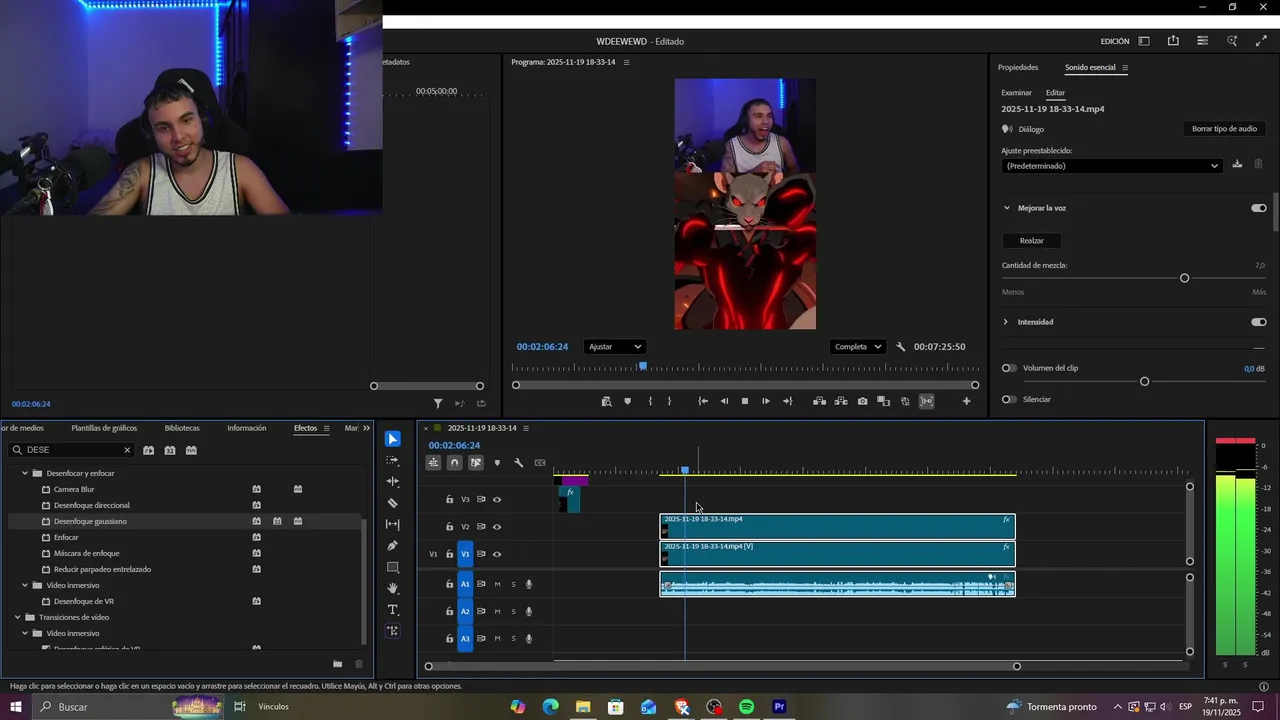Filter effects by YUV icon

191,450
